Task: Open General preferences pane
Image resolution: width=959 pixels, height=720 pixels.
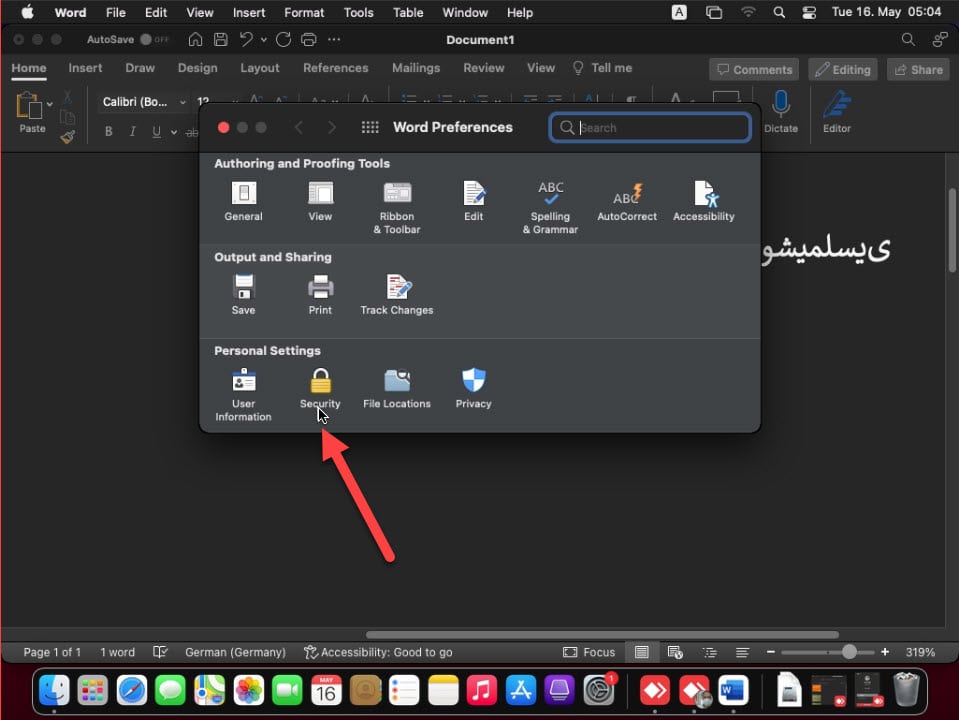Action: 243,201
